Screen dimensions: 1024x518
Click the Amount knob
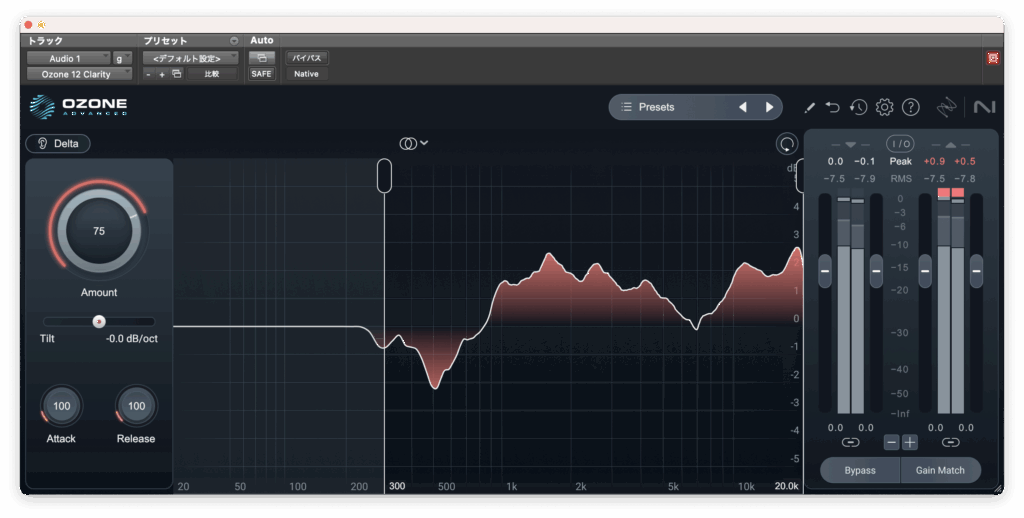98,231
